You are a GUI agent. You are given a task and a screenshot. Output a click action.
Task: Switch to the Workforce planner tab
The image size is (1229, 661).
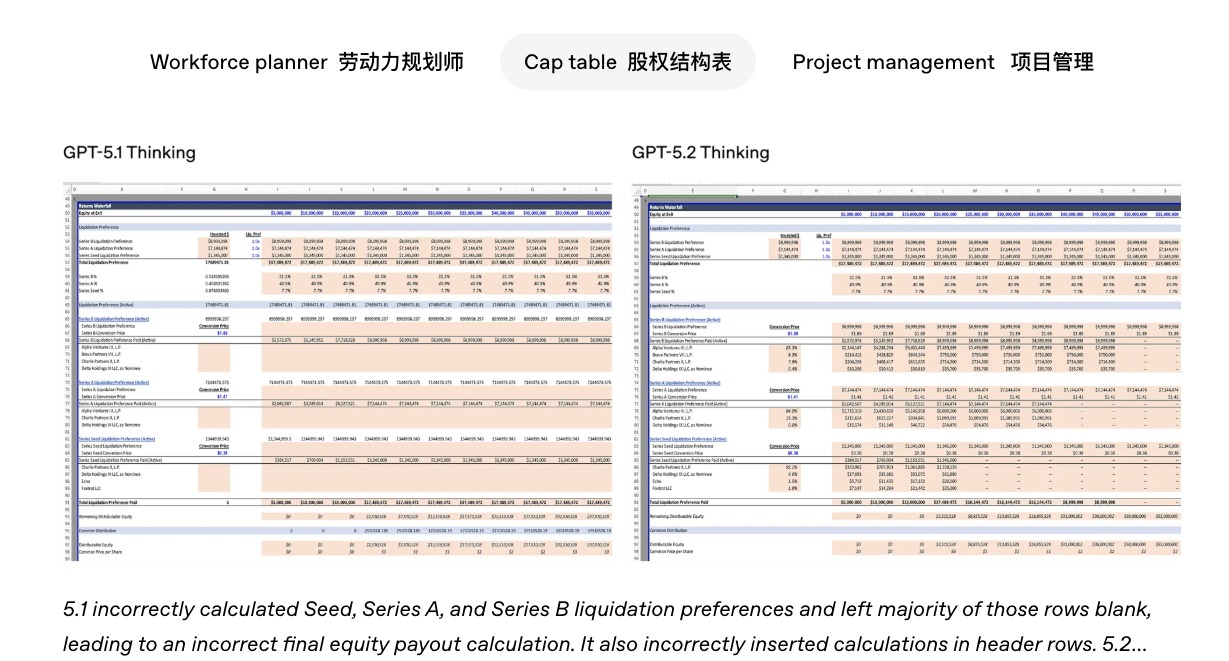coord(306,62)
